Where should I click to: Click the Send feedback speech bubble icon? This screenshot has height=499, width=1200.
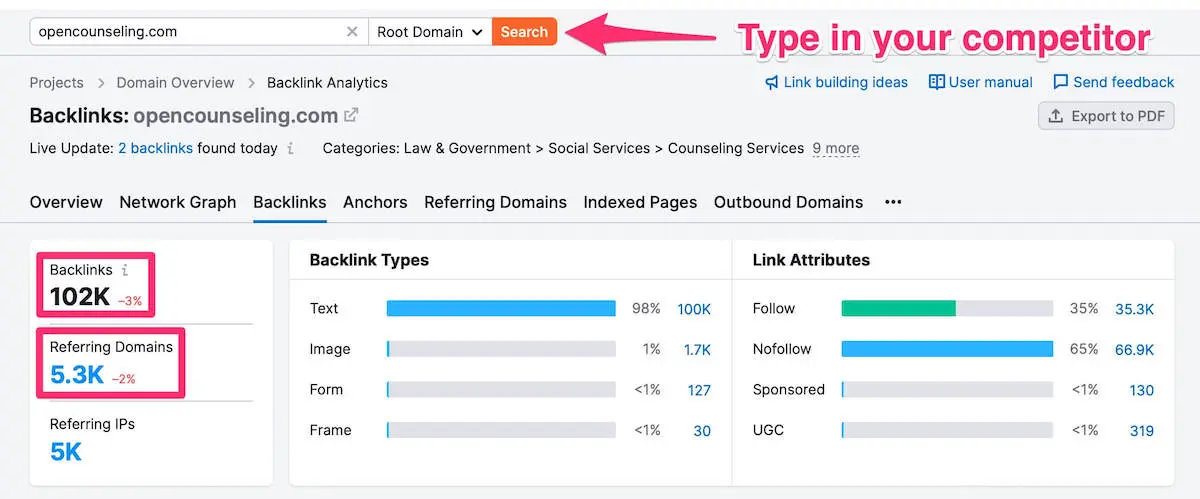[x=1060, y=82]
